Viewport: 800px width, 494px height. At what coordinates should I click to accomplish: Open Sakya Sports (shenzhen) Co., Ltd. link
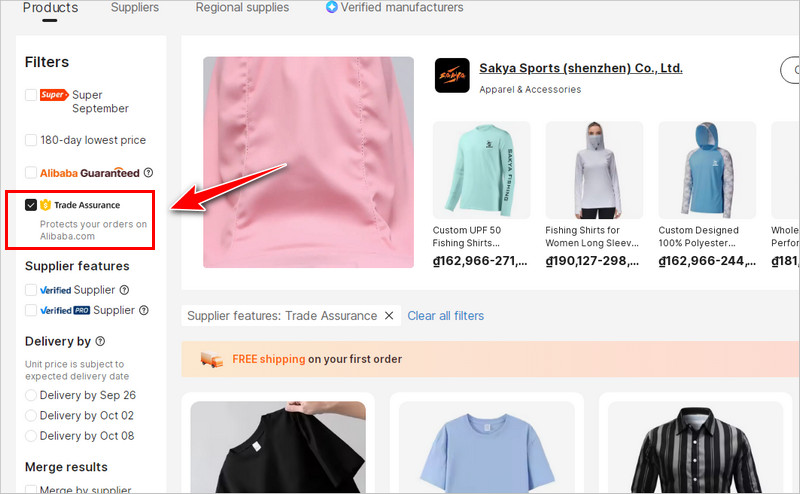(581, 68)
